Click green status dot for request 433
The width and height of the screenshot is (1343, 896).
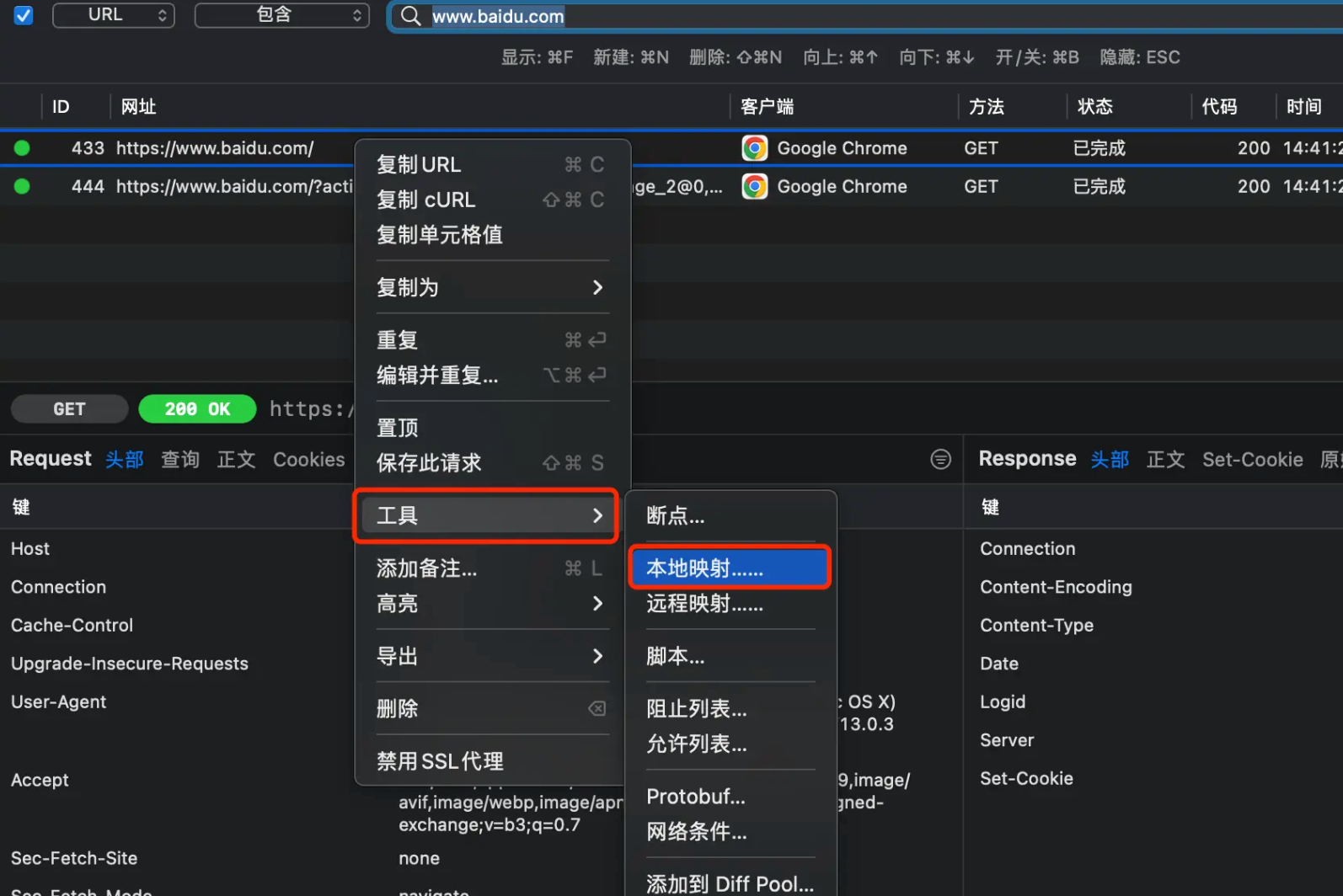click(22, 148)
